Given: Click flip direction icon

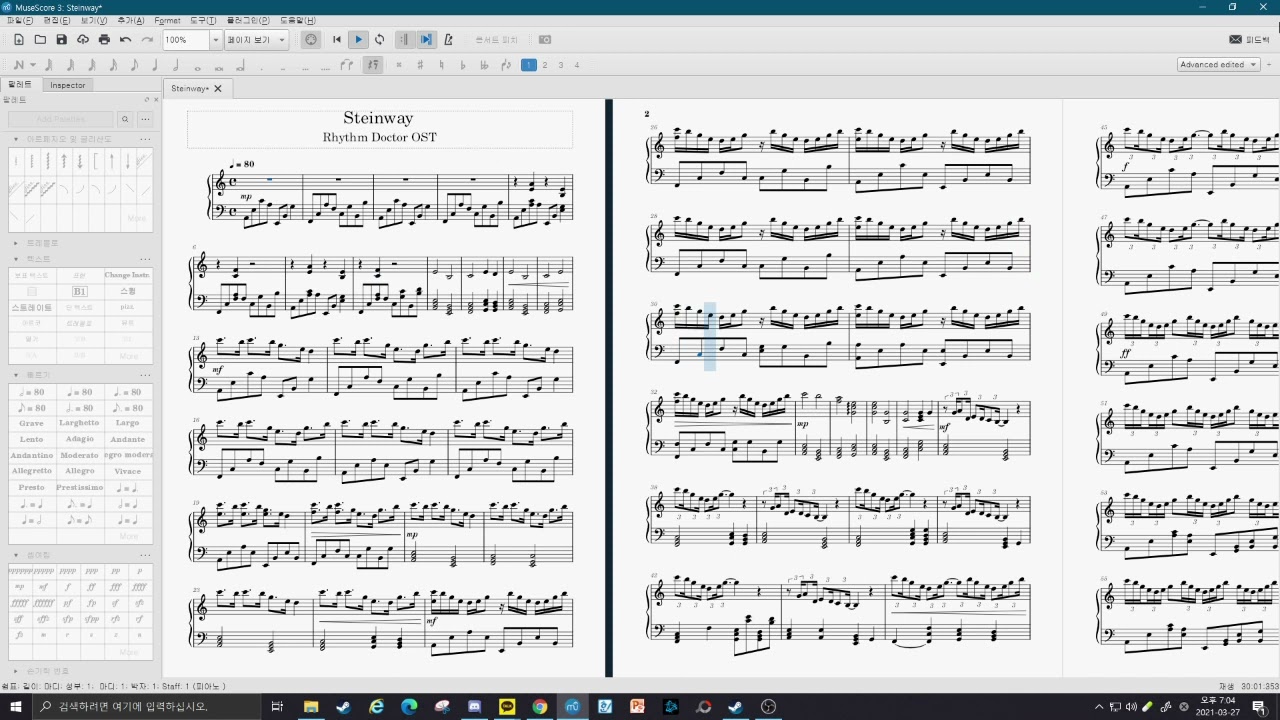Looking at the screenshot, I should [506, 65].
